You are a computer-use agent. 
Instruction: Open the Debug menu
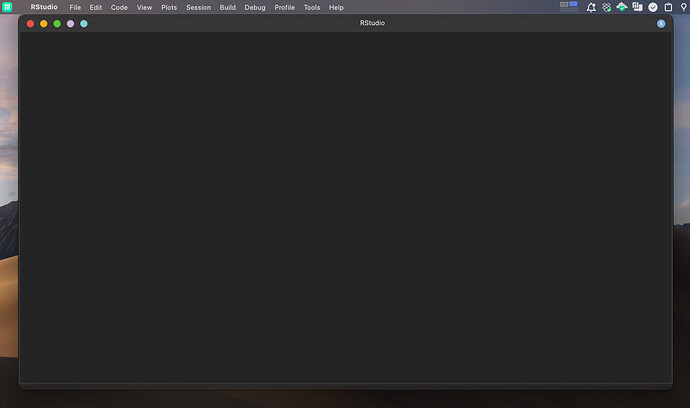click(x=255, y=7)
